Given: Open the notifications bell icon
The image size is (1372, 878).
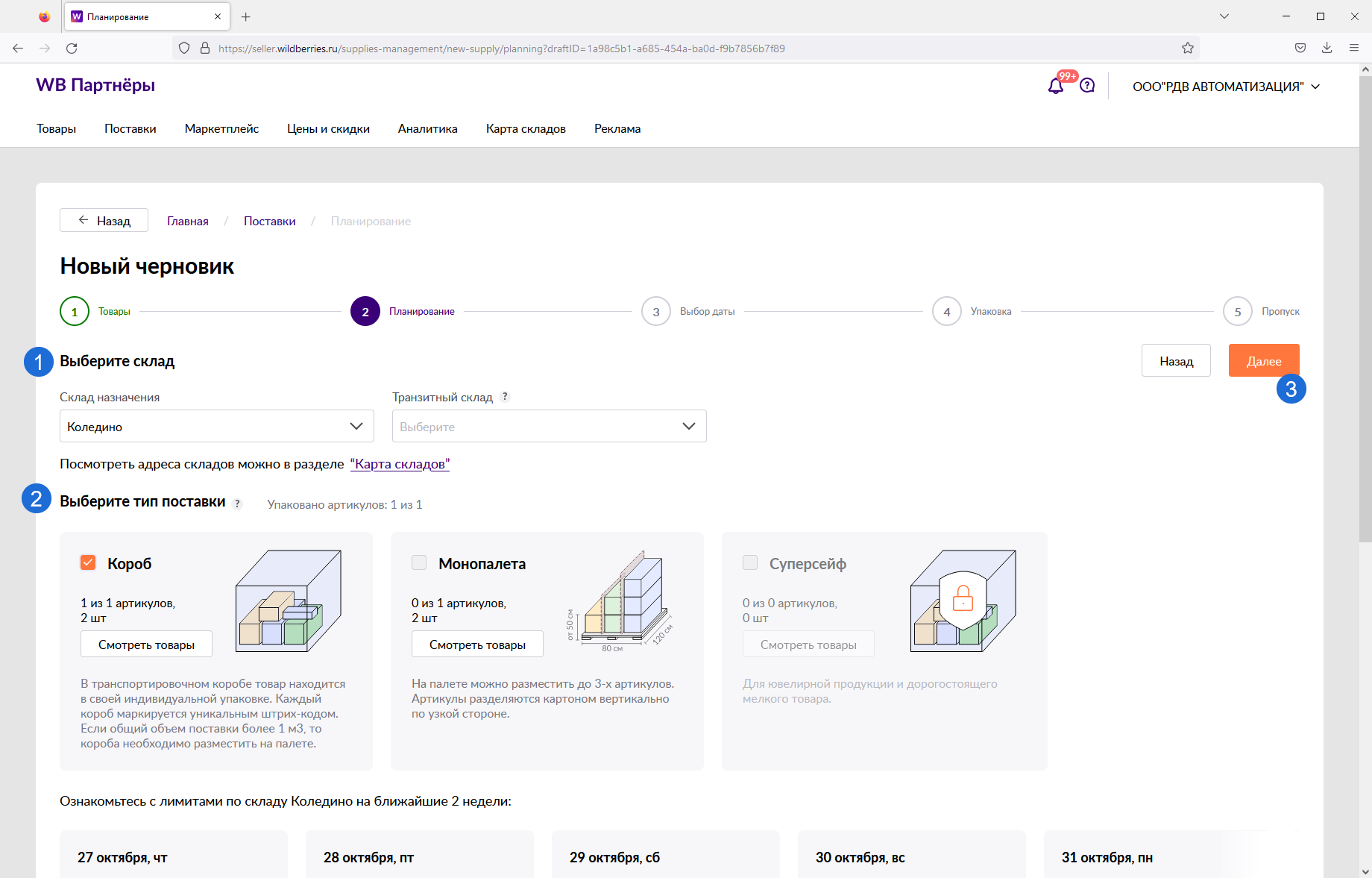Looking at the screenshot, I should 1055,87.
